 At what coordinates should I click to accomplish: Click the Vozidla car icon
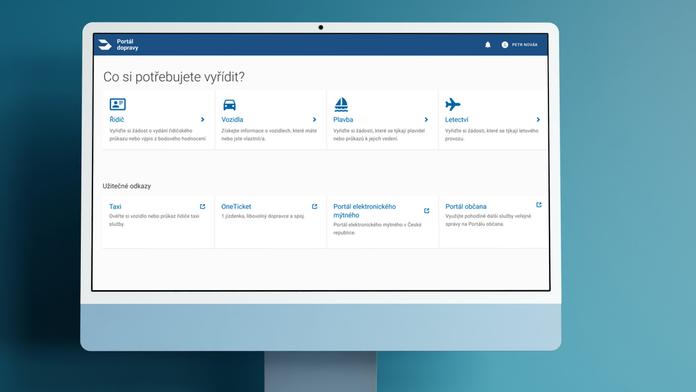pos(229,105)
